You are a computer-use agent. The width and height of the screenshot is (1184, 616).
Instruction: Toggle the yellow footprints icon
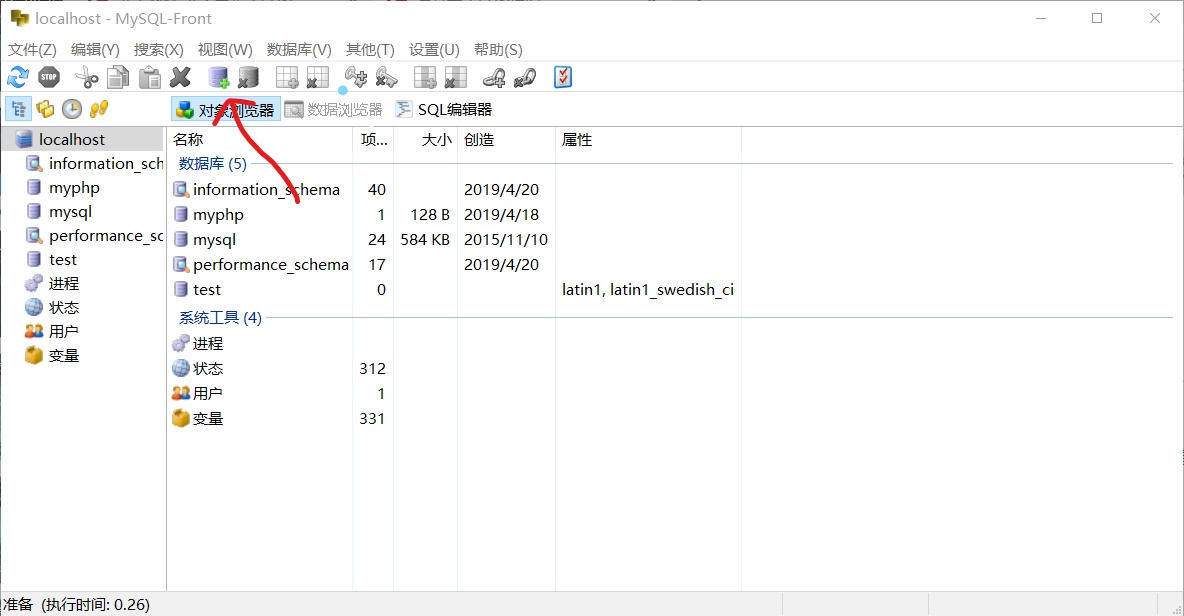click(99, 109)
